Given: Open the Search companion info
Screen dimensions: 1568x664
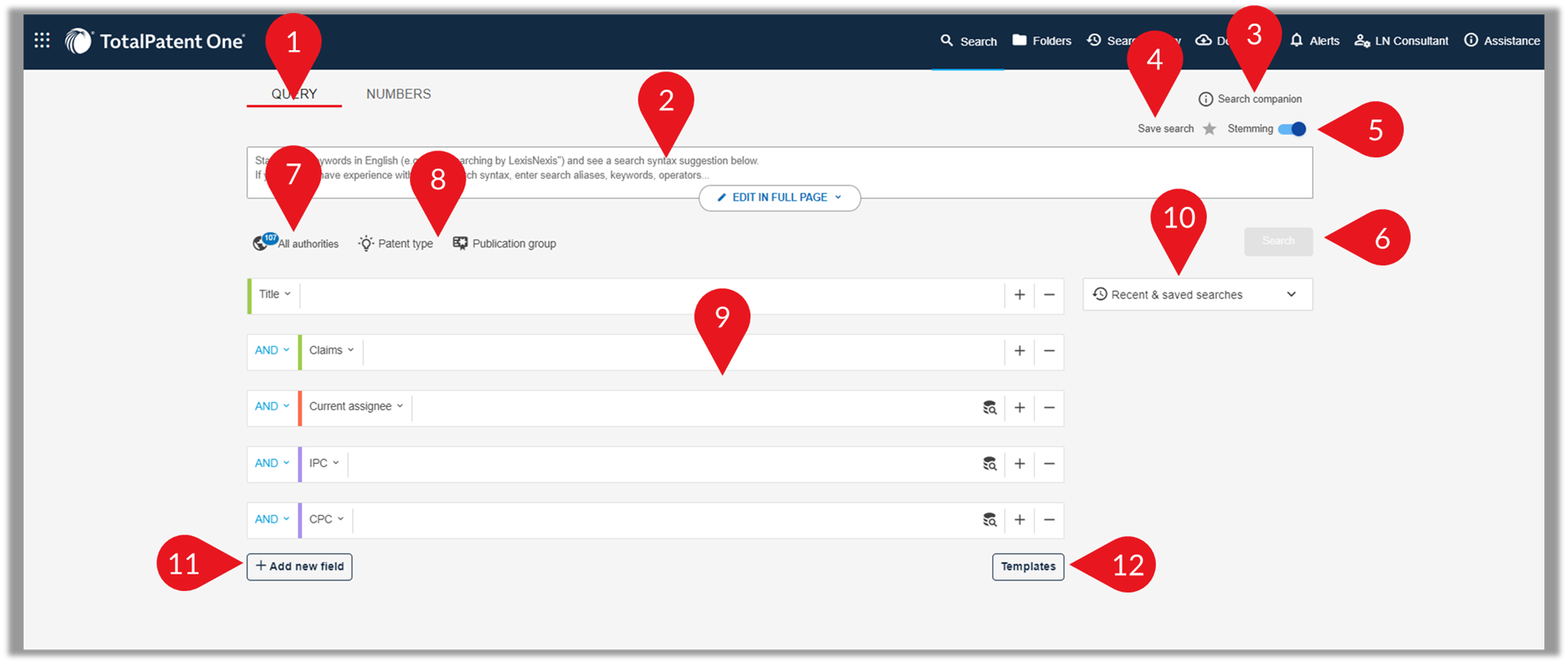Looking at the screenshot, I should (x=1250, y=99).
